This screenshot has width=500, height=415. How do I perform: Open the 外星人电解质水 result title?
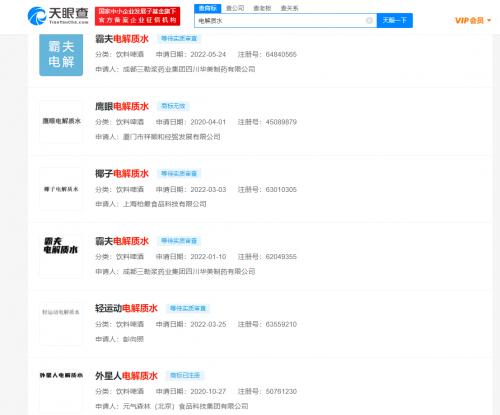(126, 376)
